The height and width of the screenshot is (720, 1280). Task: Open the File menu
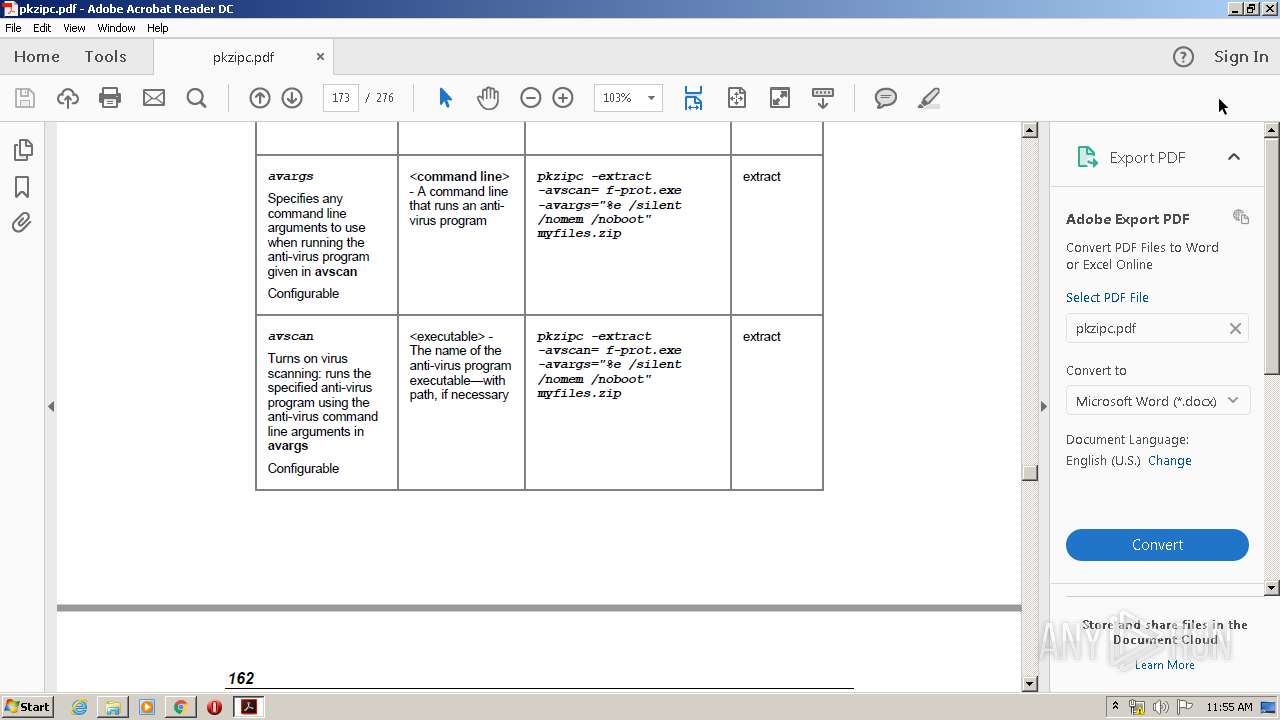[x=13, y=28]
